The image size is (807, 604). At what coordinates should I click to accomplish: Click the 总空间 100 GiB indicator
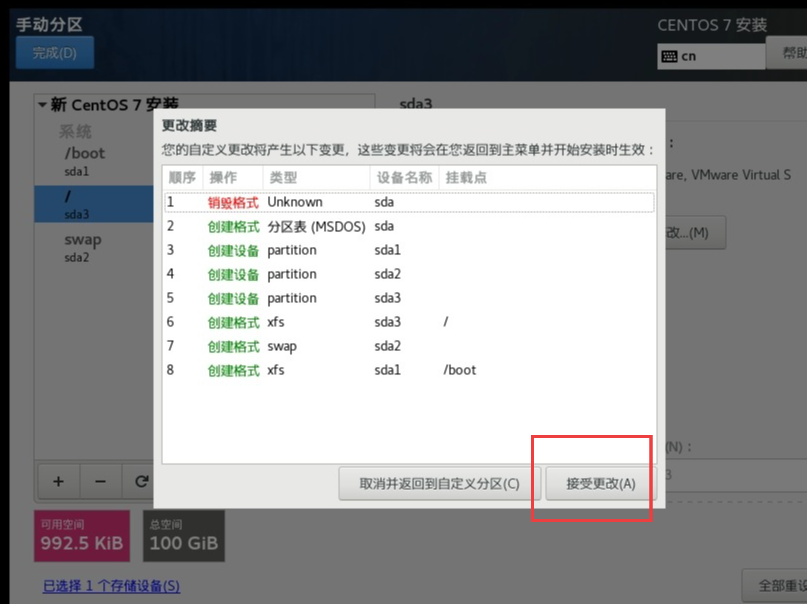[184, 536]
